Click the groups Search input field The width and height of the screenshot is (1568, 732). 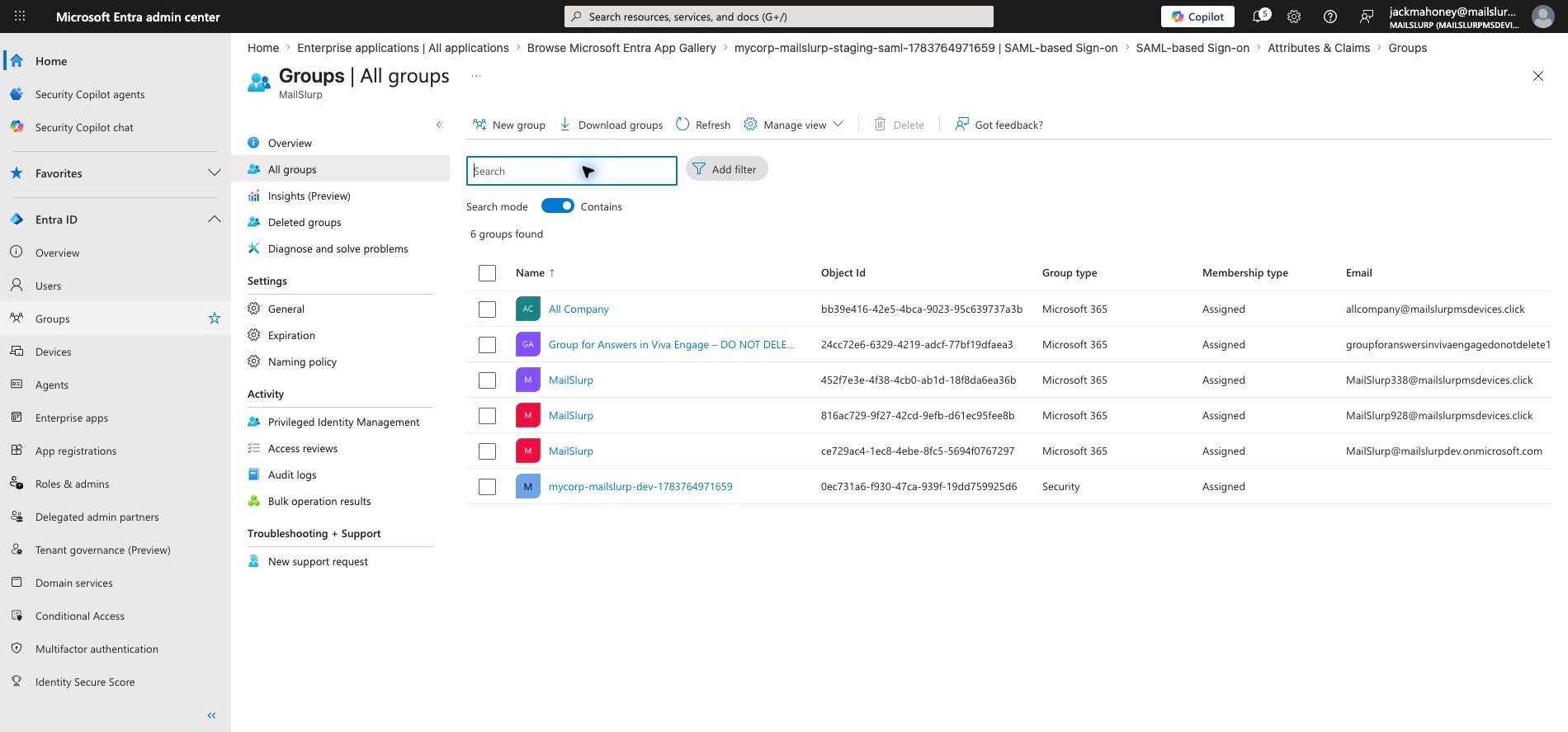click(571, 171)
